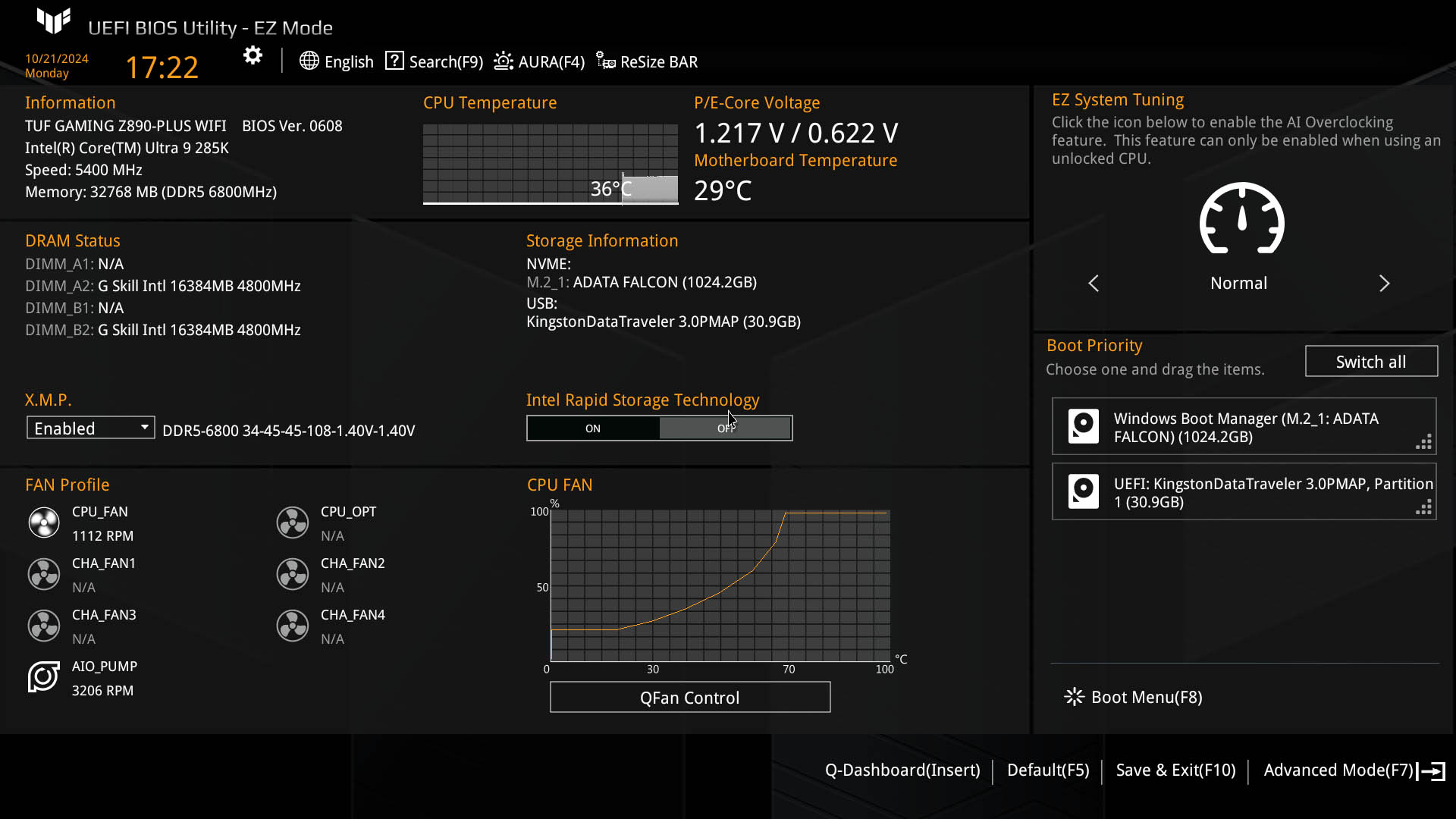Click the Boot Menu star icon

point(1075,697)
